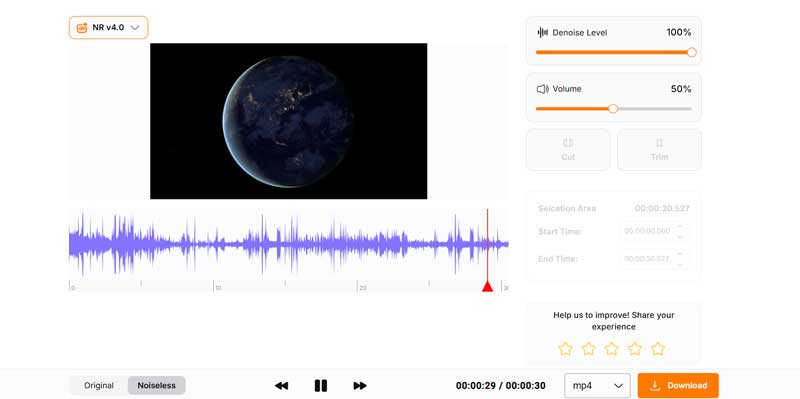The image size is (800, 399).
Task: Click the Cut button
Action: (x=568, y=149)
